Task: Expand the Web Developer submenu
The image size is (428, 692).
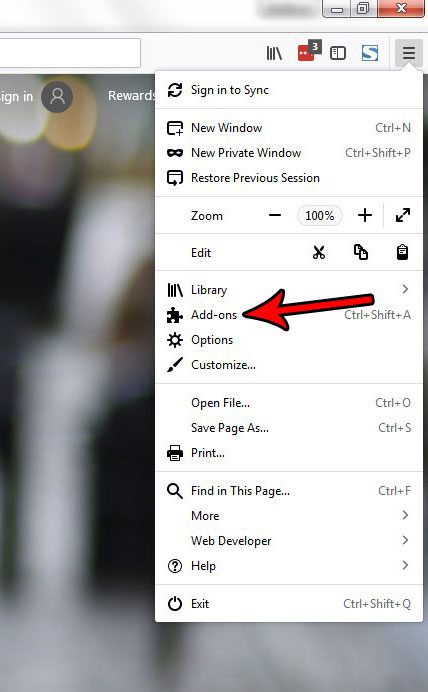Action: [x=289, y=541]
